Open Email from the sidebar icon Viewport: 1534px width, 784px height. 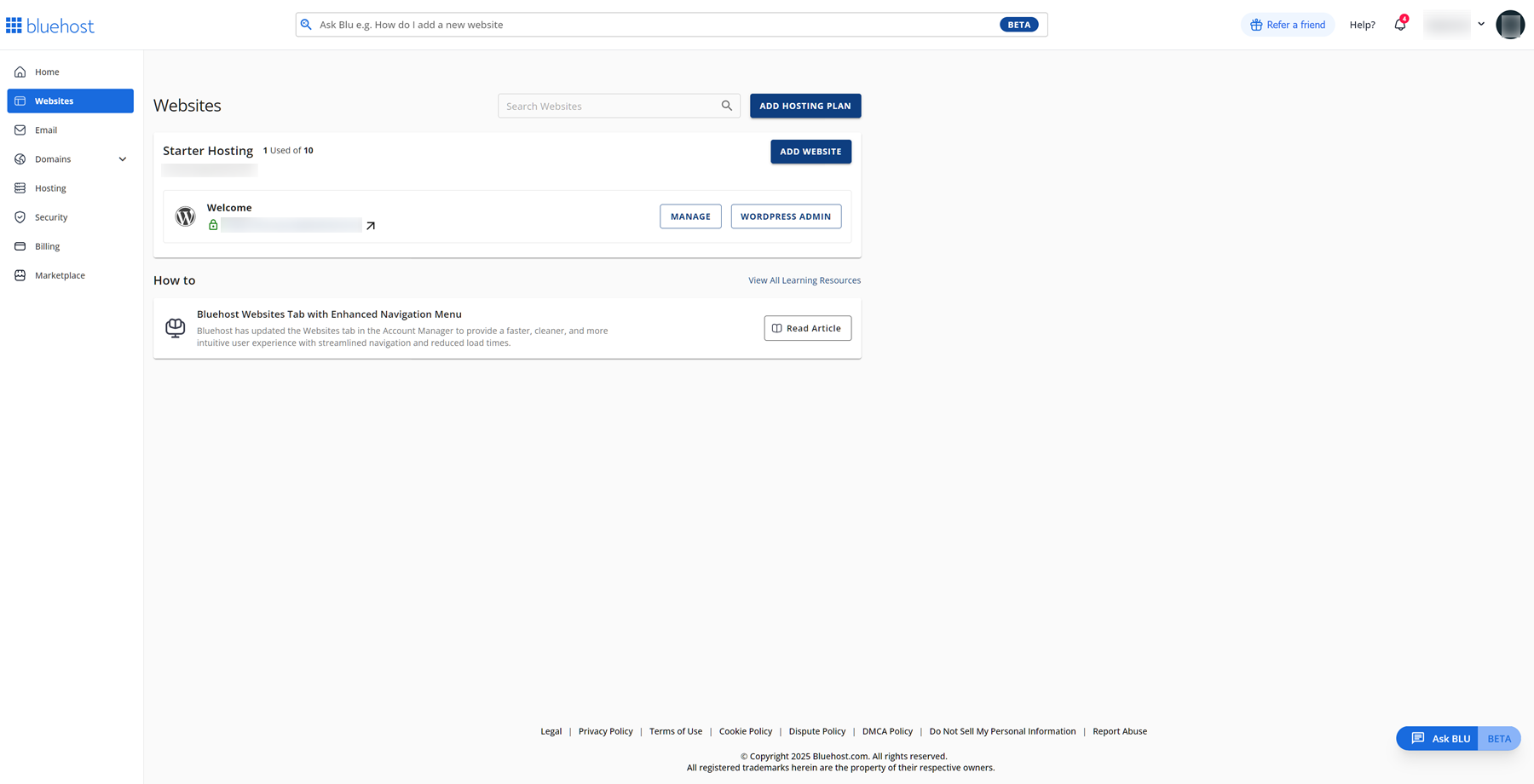[20, 130]
